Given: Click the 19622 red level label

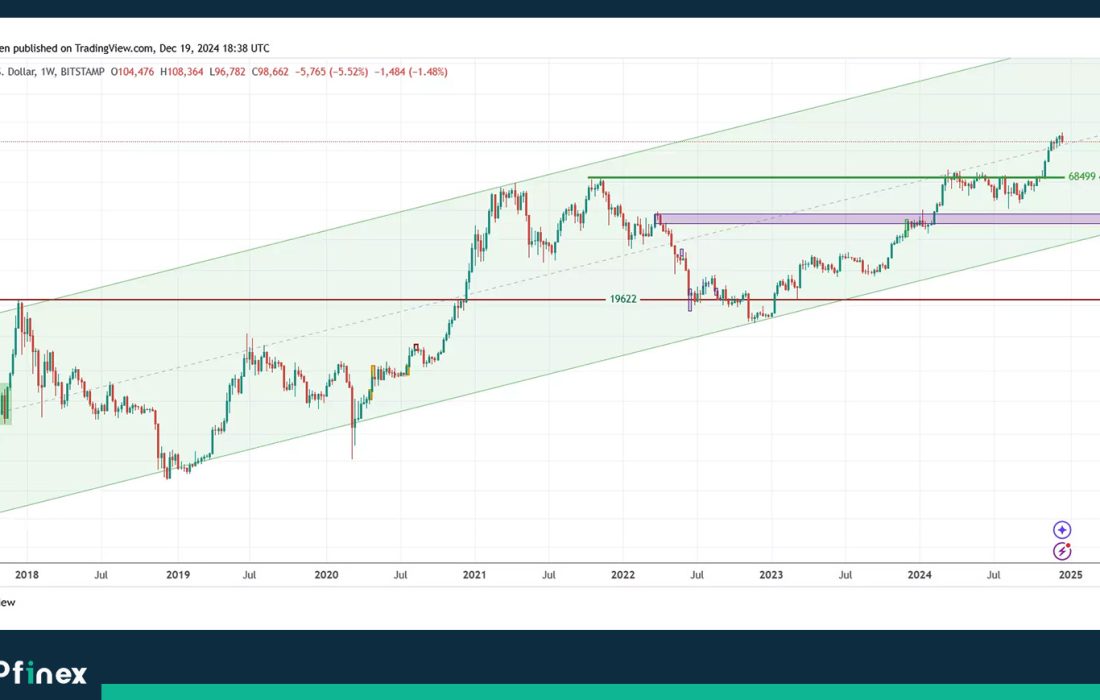Looking at the screenshot, I should click(x=622, y=299).
